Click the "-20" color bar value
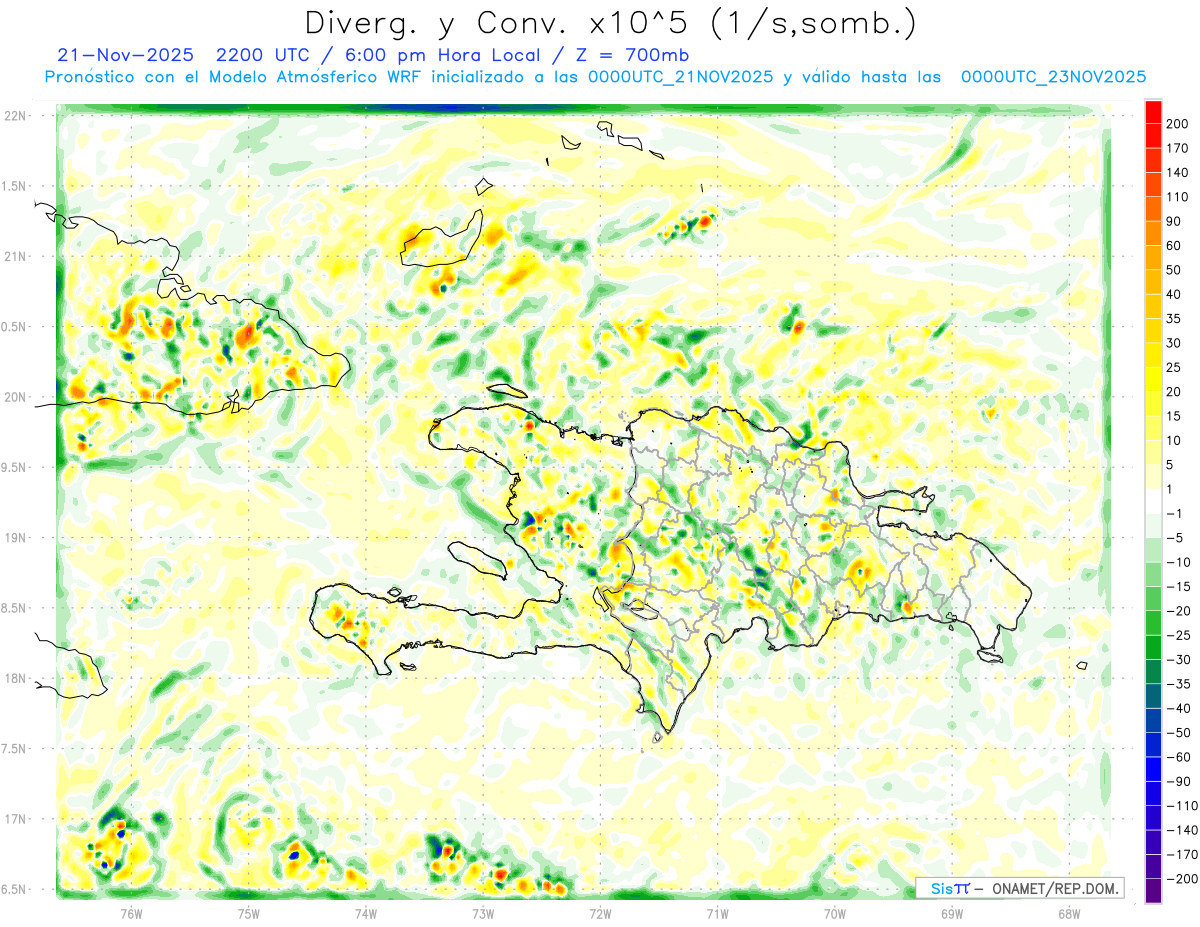This screenshot has width=1200, height=927. 1180,611
